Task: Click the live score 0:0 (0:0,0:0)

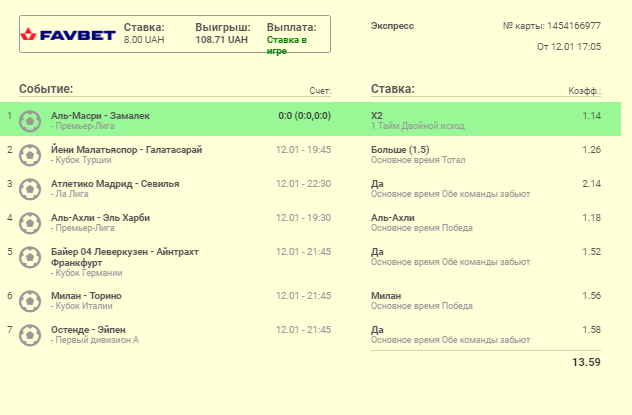Action: 304,116
